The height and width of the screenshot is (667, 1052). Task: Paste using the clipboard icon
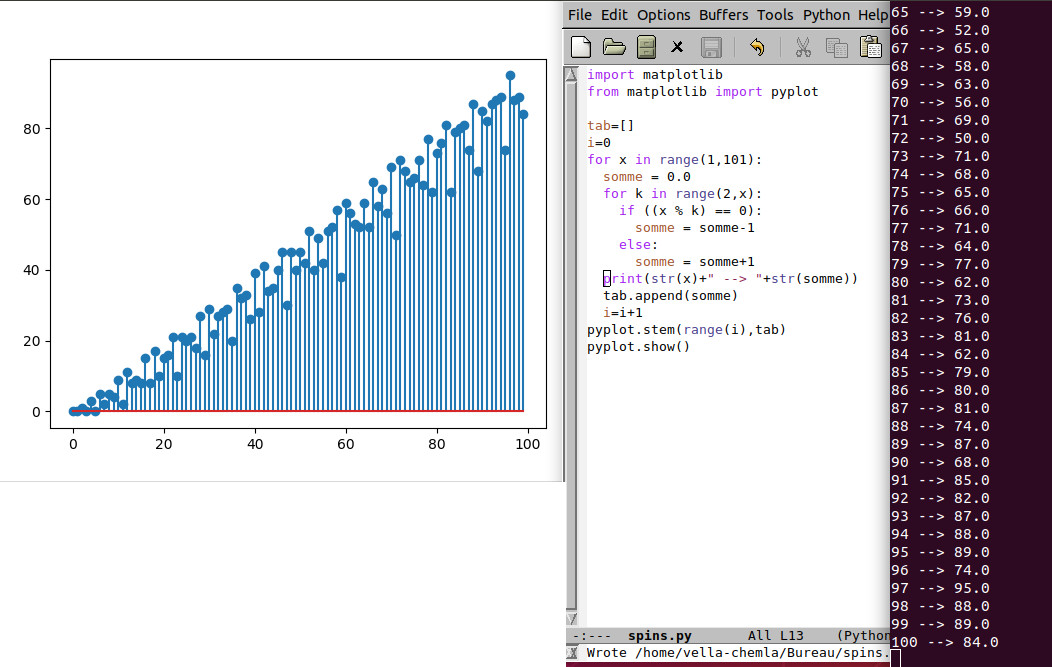[870, 47]
